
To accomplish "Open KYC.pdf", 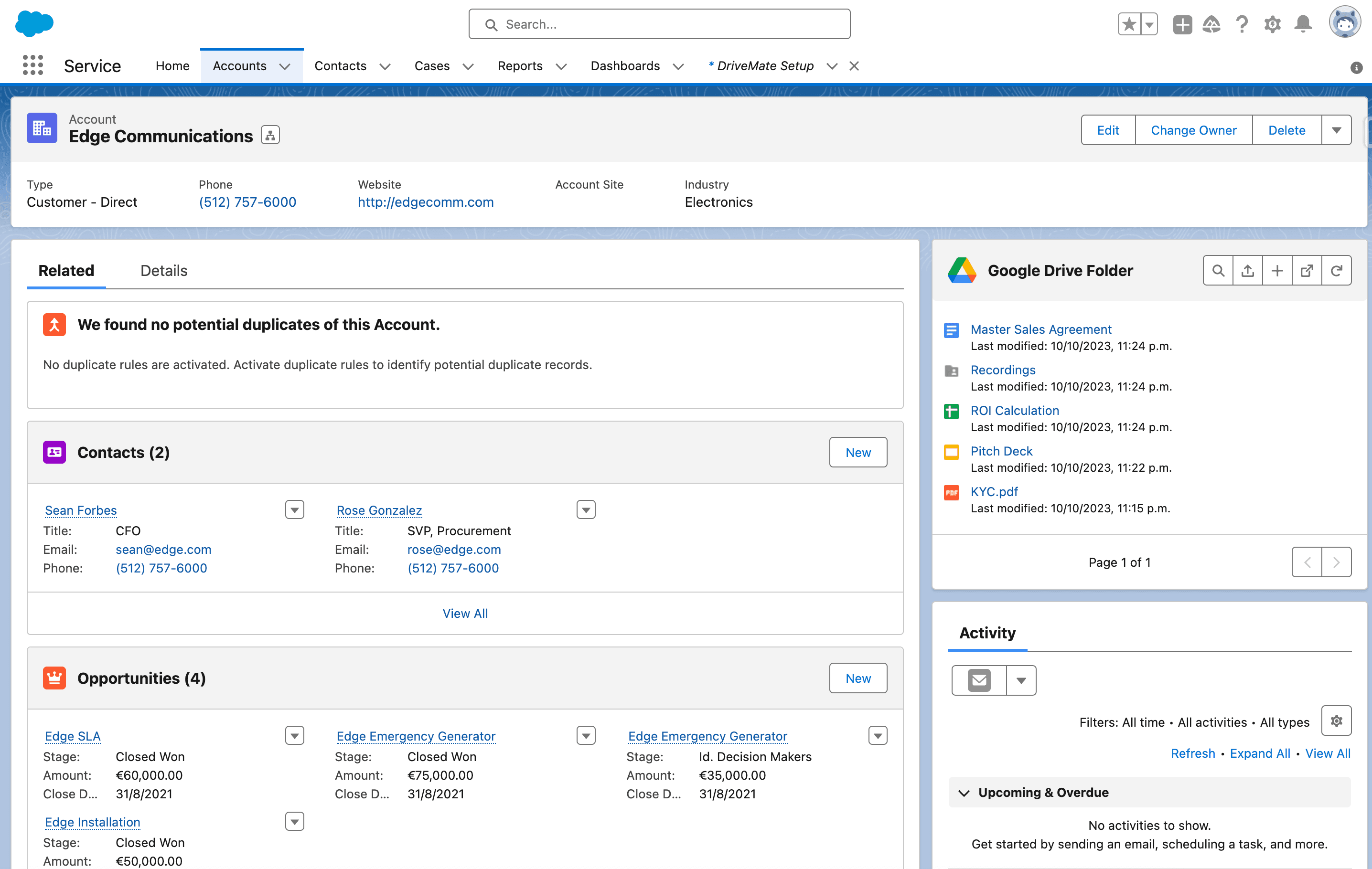I will pos(994,491).
